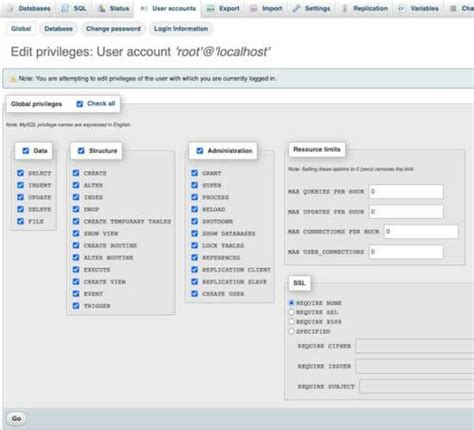Click the Go button
474x430 pixels.
16,418
